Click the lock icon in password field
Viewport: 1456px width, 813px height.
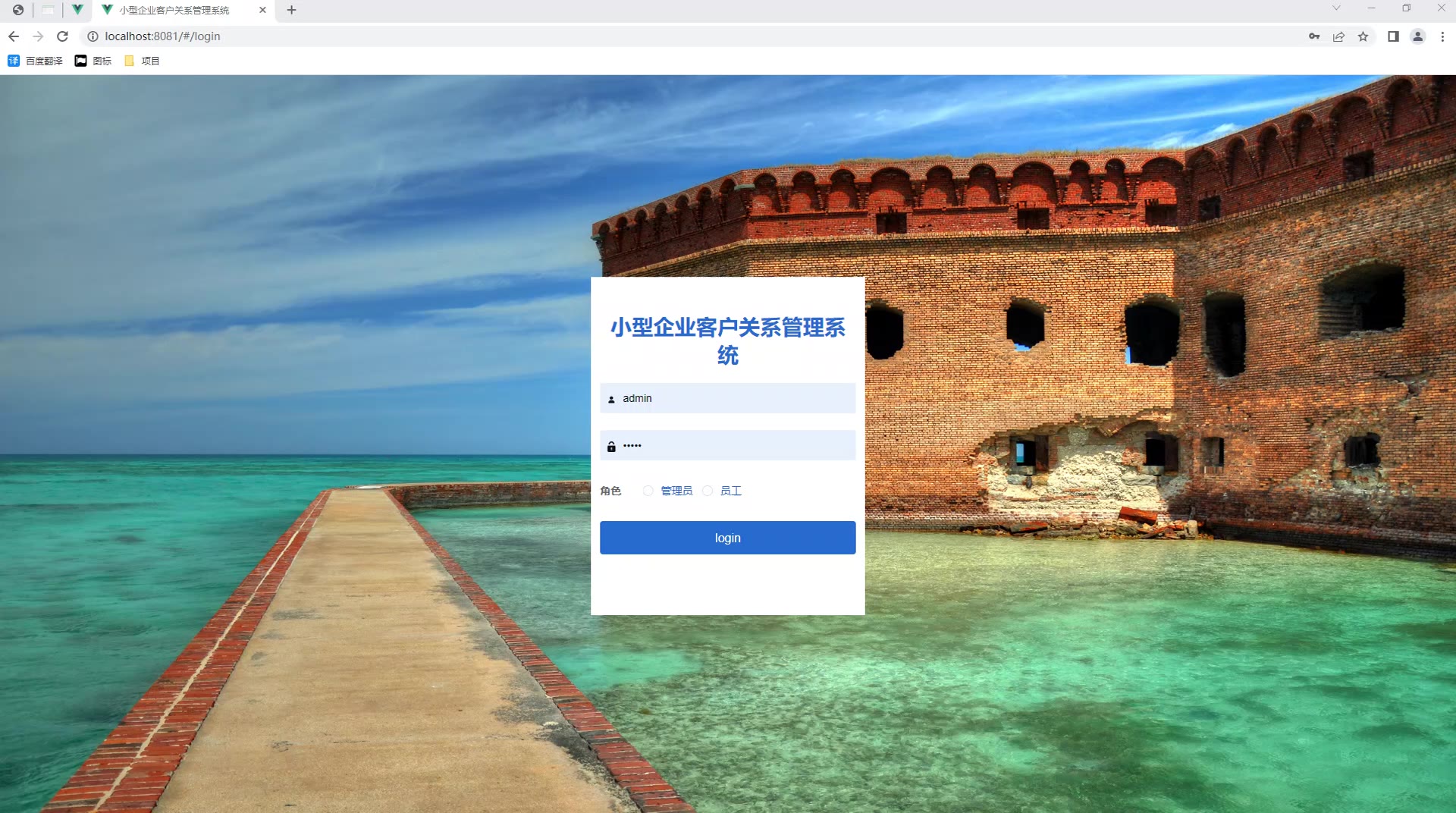(x=611, y=447)
